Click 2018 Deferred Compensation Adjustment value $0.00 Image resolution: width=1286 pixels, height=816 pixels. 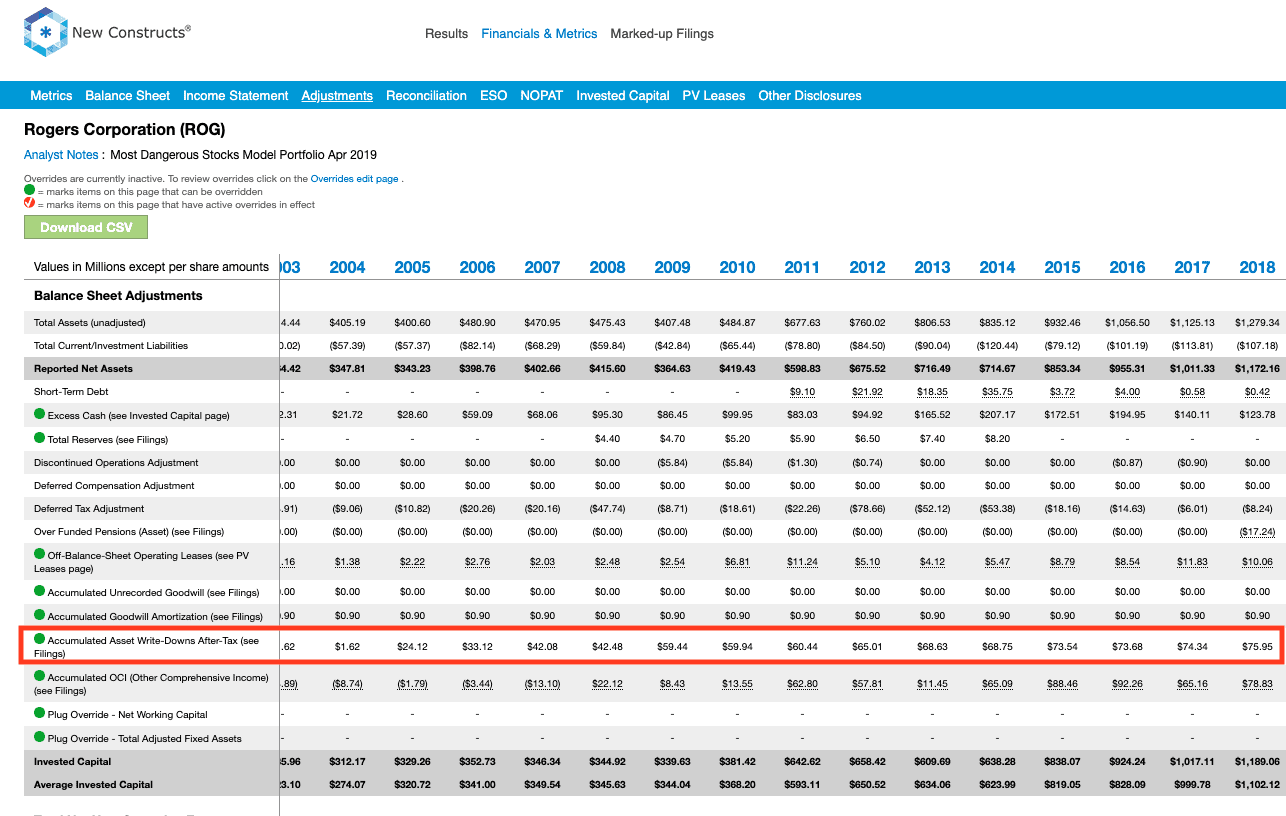(x=1257, y=486)
